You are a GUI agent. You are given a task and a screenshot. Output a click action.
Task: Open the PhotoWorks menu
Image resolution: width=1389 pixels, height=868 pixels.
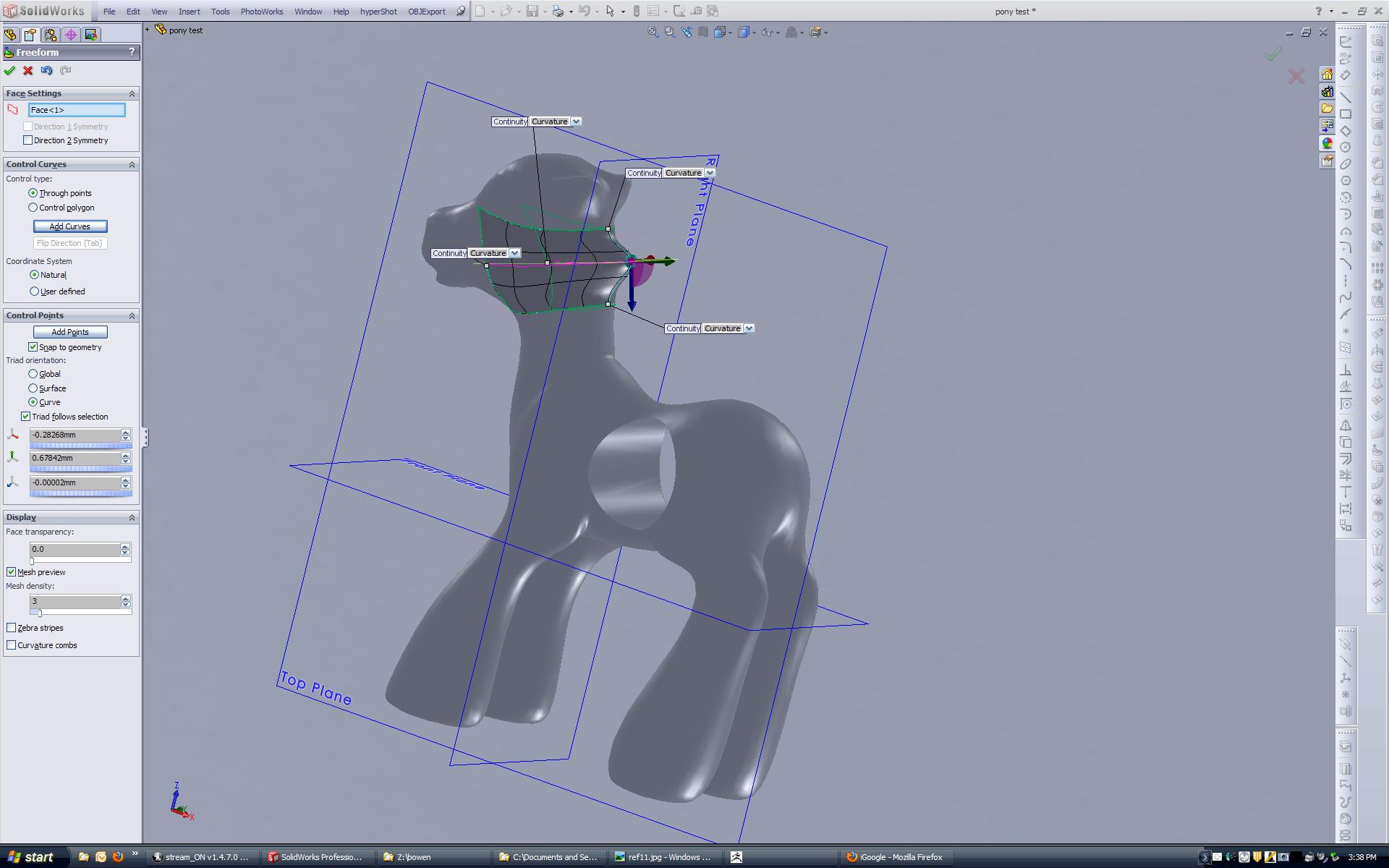click(262, 12)
